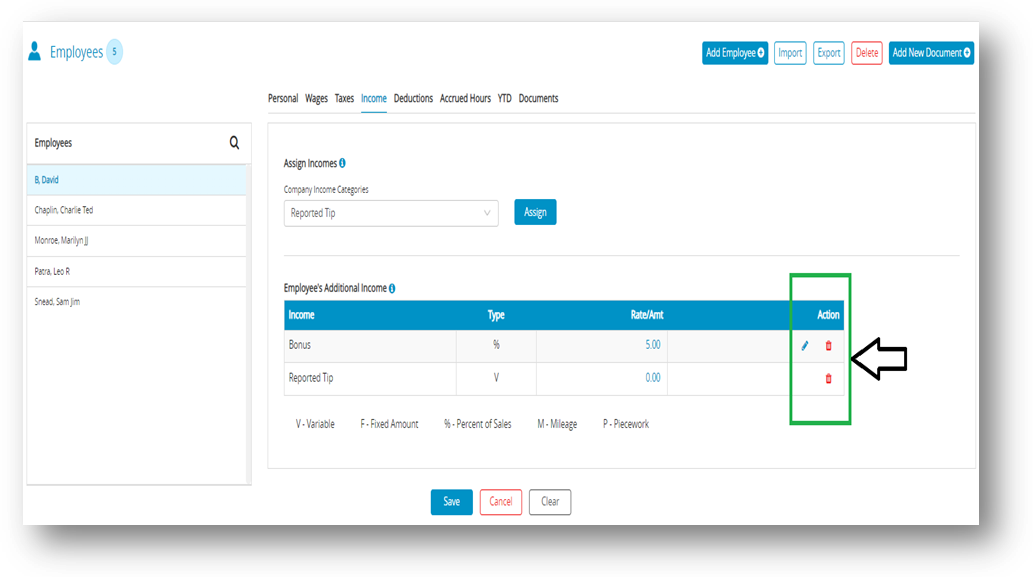1033x577 pixels.
Task: Click the search icon in Employees panel
Action: pyautogui.click(x=234, y=142)
